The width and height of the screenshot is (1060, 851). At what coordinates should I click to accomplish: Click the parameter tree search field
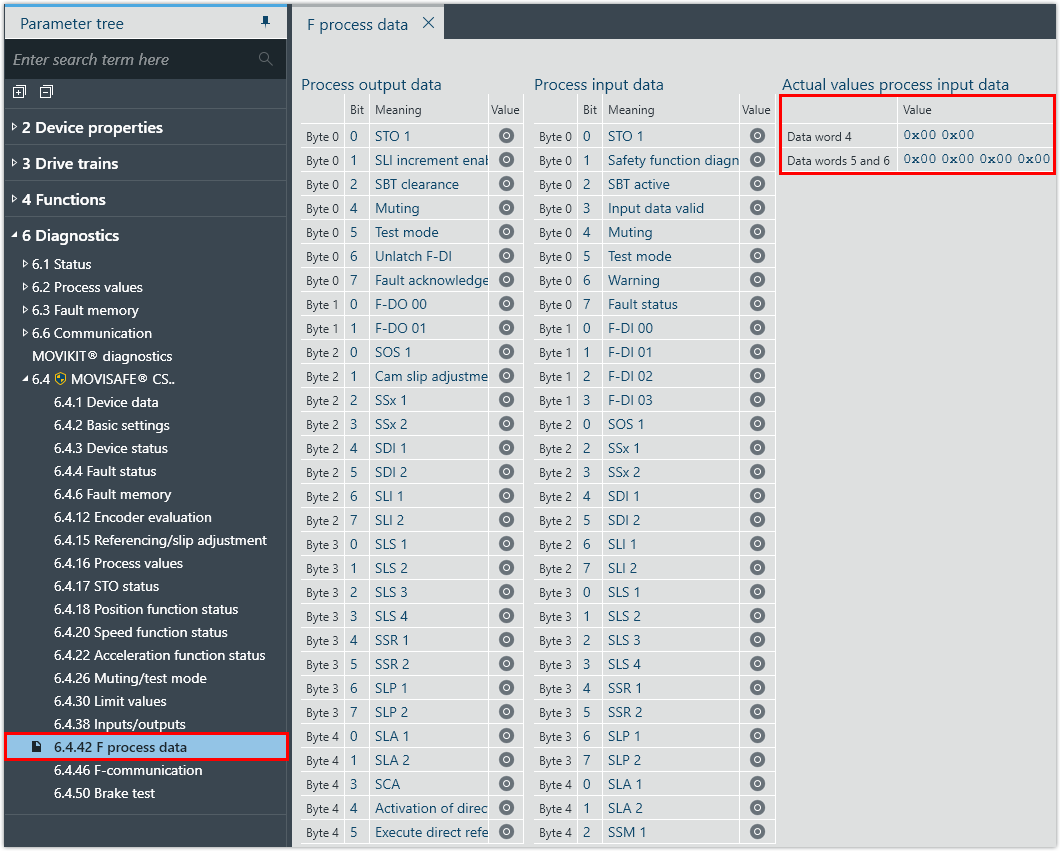pos(130,60)
